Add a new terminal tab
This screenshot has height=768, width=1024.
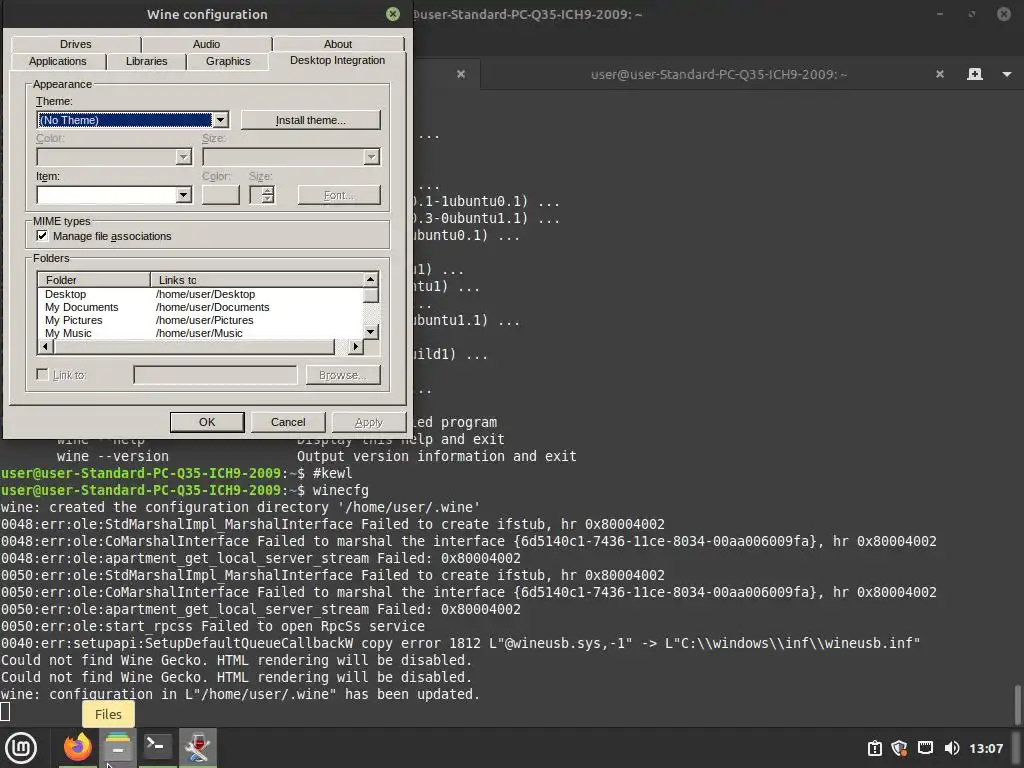tap(974, 74)
